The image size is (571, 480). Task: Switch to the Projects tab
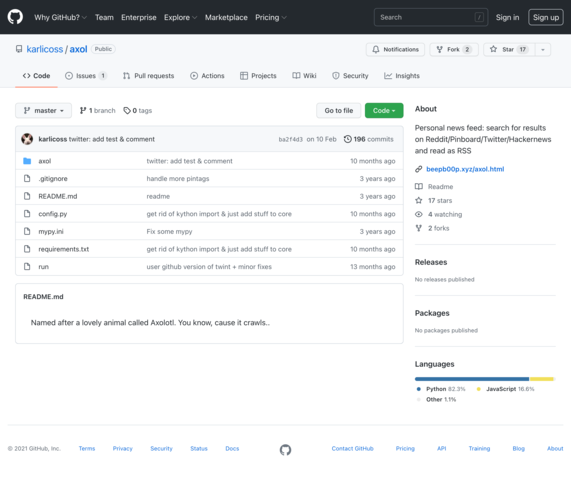click(x=258, y=76)
